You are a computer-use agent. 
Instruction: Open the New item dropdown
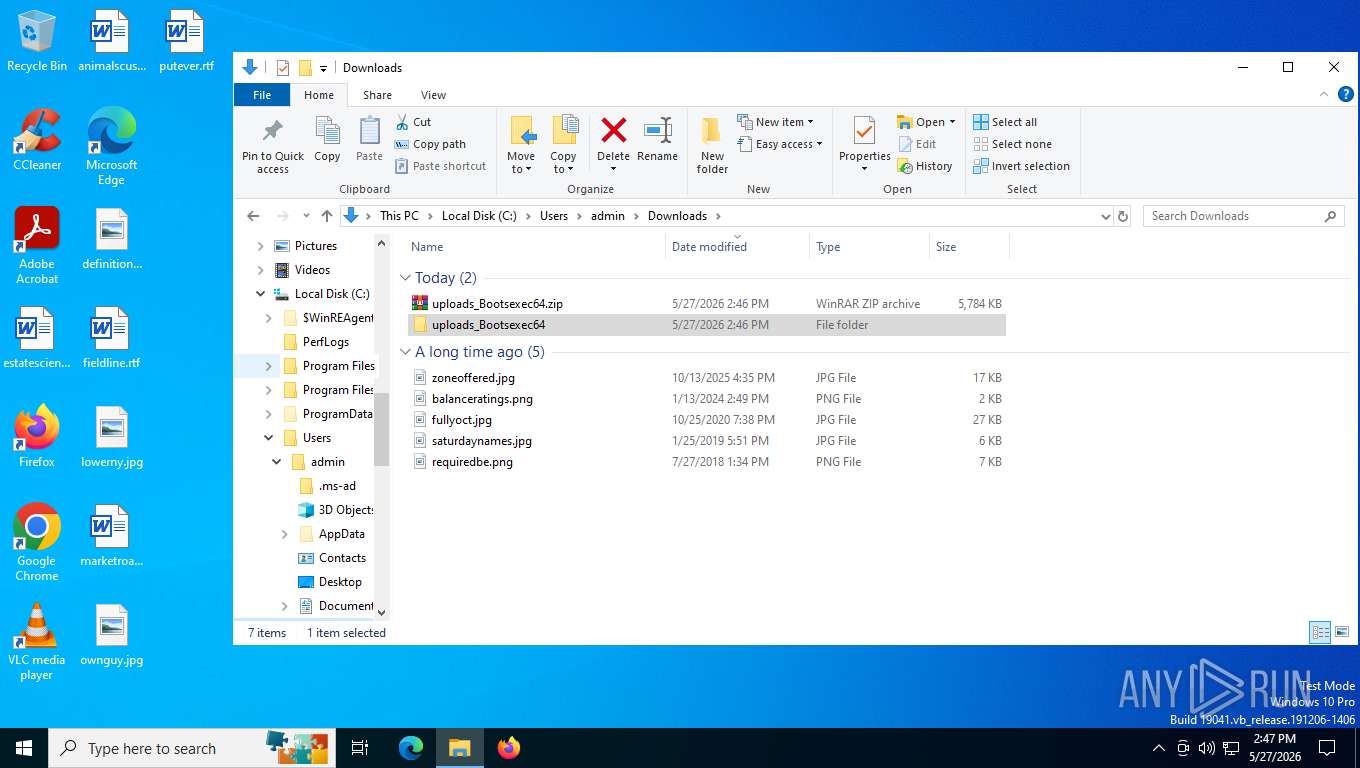coord(776,122)
